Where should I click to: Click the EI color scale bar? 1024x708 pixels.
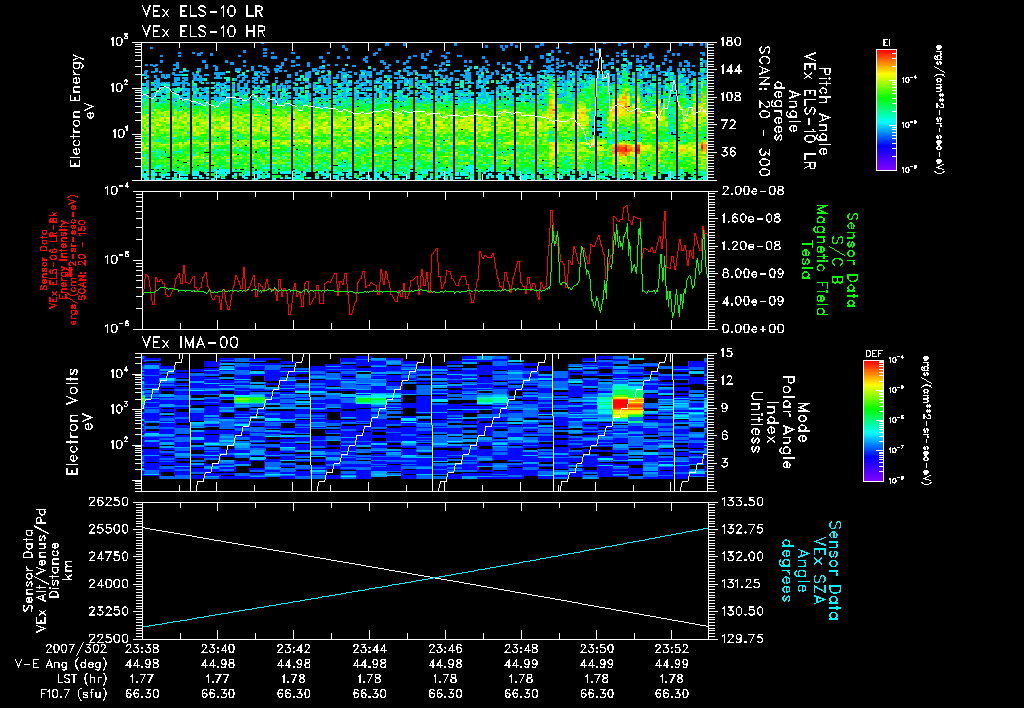pyautogui.click(x=886, y=109)
